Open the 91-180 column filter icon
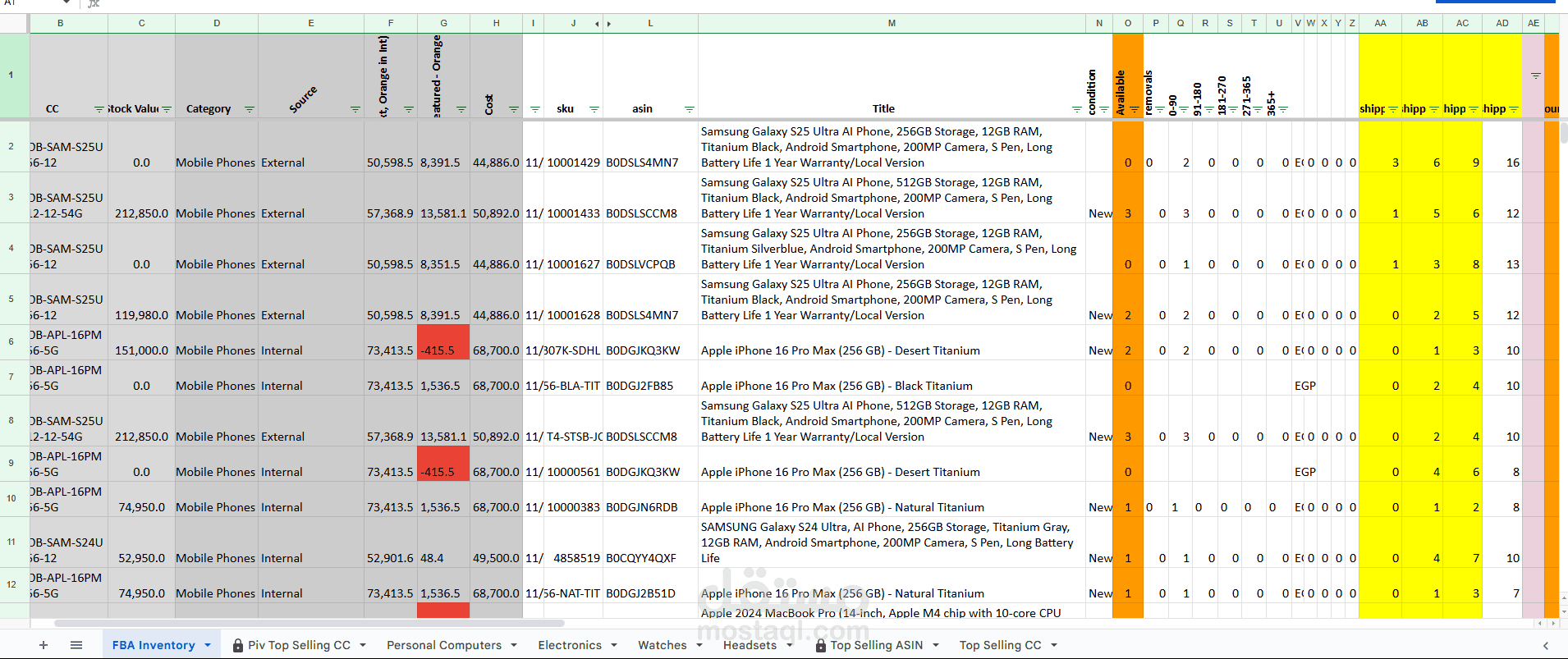 [x=1208, y=109]
